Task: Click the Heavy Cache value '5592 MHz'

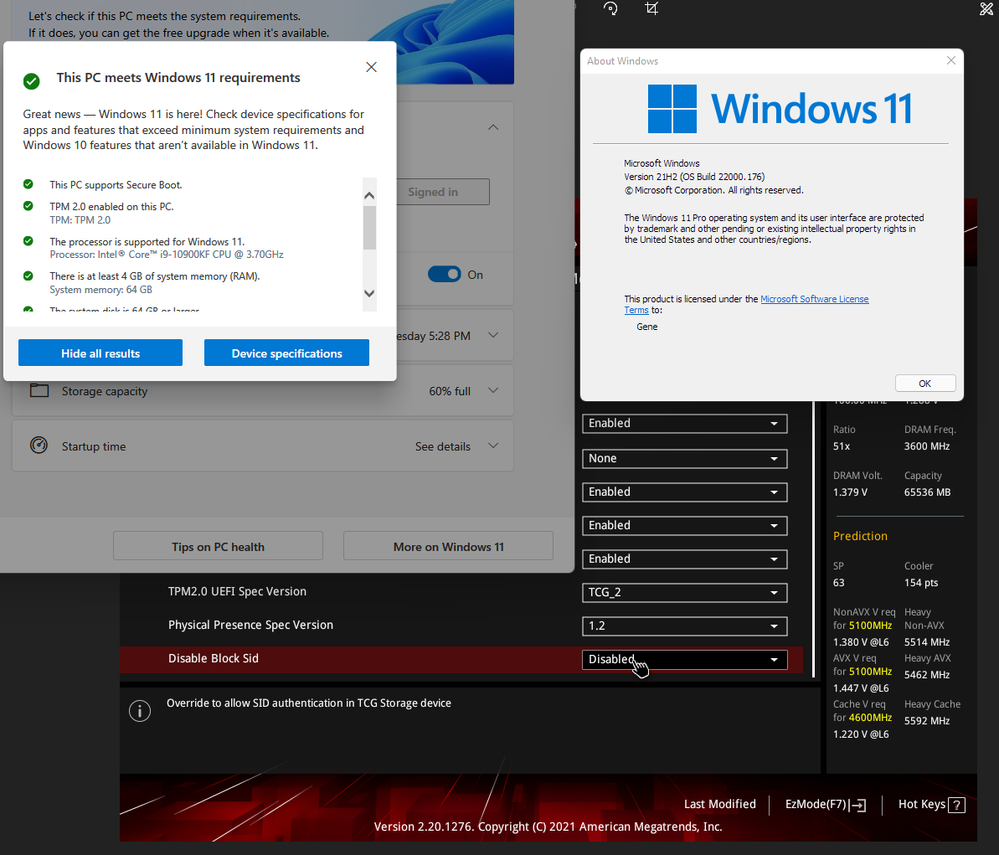Action: [927, 721]
